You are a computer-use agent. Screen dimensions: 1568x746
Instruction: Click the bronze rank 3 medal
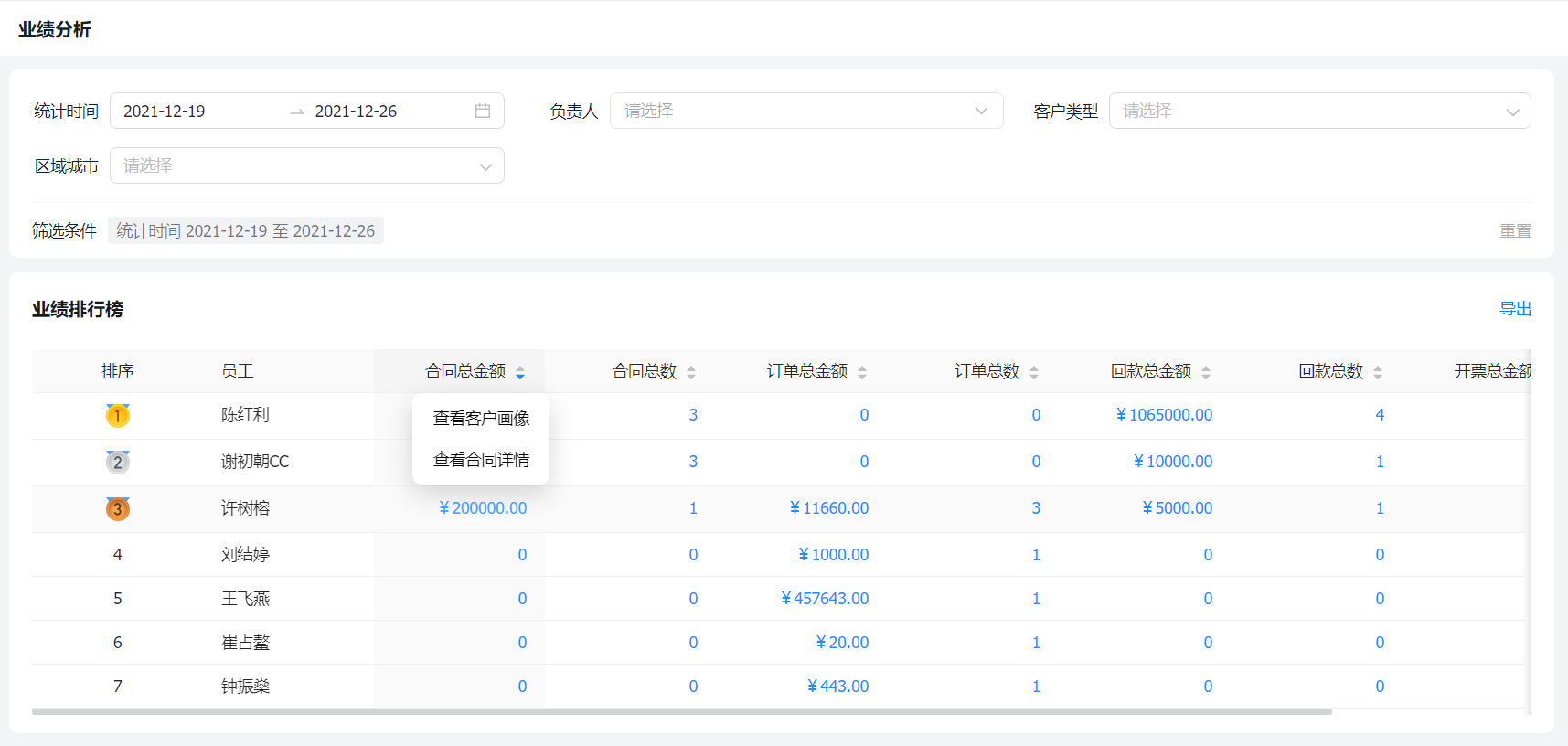click(x=117, y=508)
